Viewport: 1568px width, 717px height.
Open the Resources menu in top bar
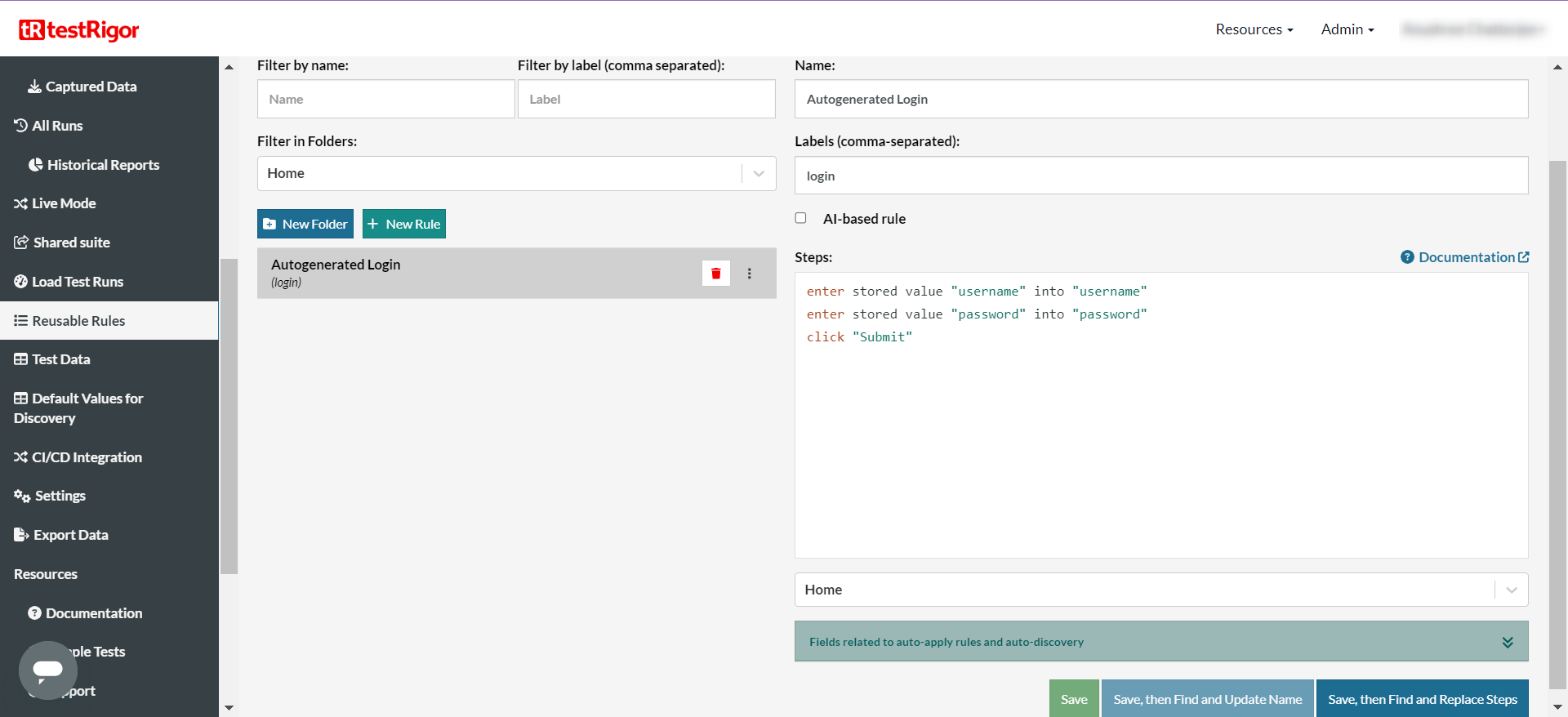(1254, 29)
